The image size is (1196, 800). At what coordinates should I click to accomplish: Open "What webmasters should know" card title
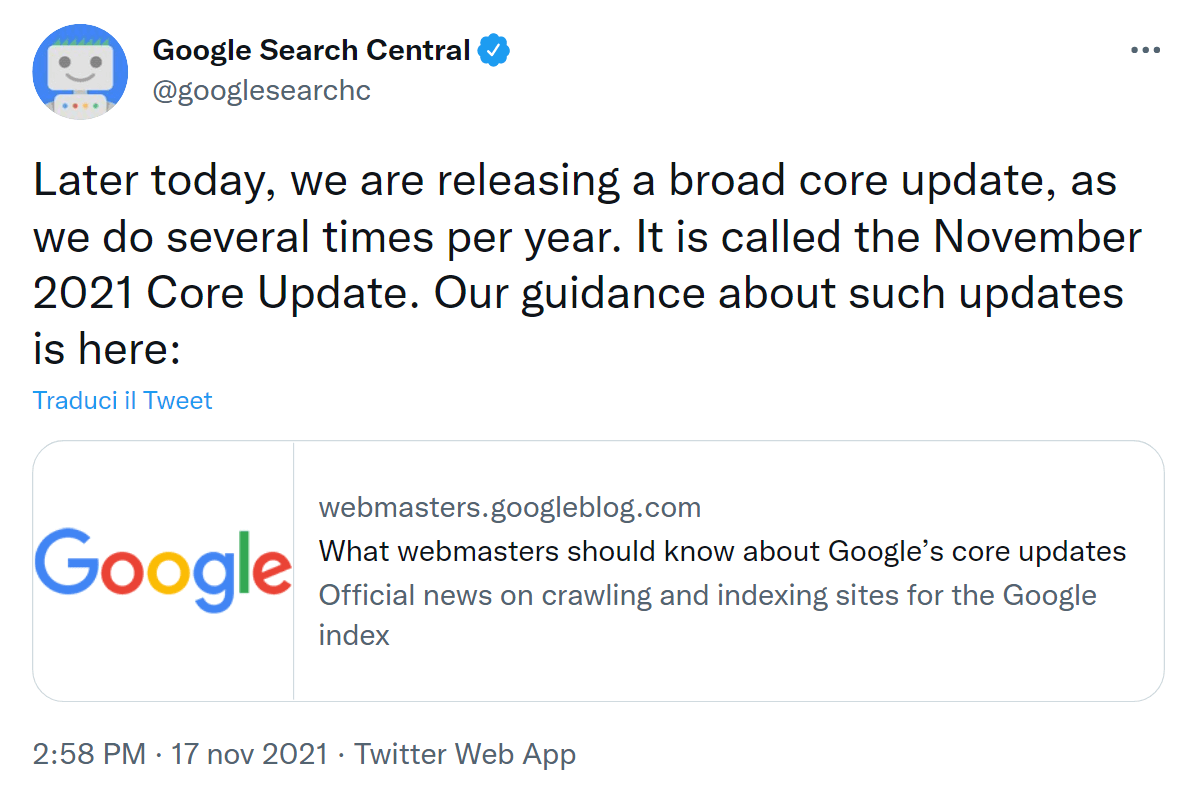[x=722, y=551]
